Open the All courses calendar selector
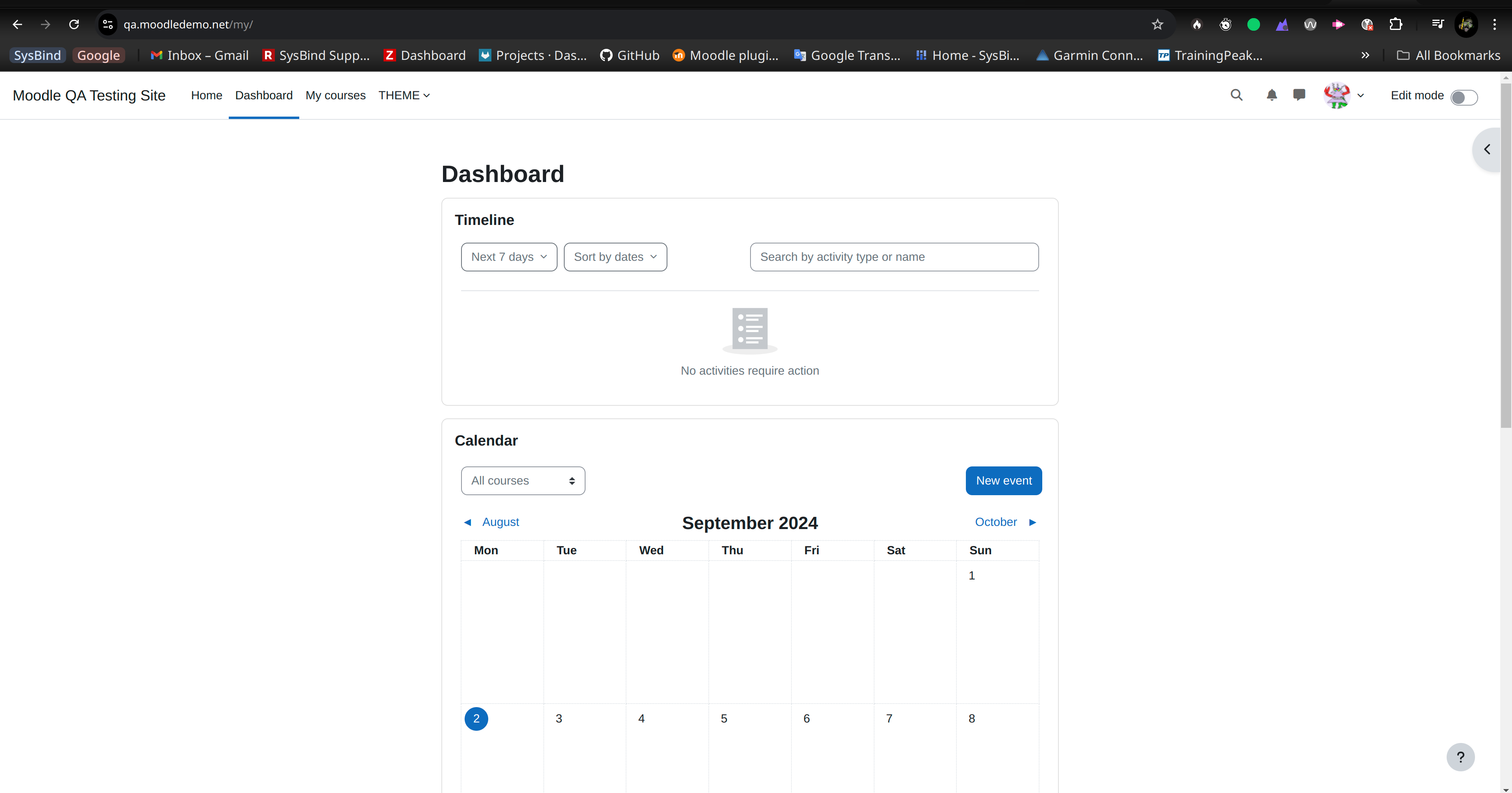Viewport: 1512px width, 793px height. click(x=523, y=481)
